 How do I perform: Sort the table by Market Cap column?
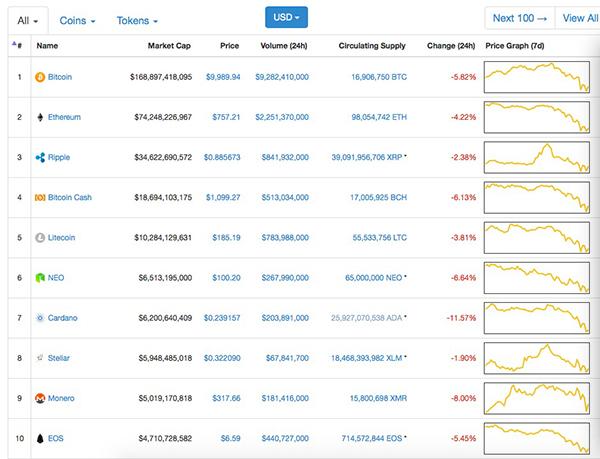click(x=169, y=46)
